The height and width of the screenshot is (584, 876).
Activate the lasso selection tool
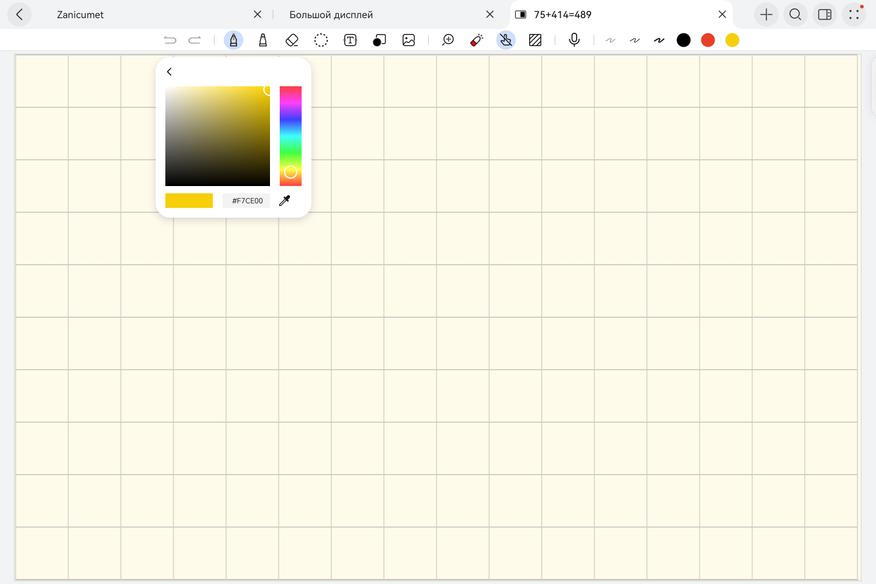321,40
